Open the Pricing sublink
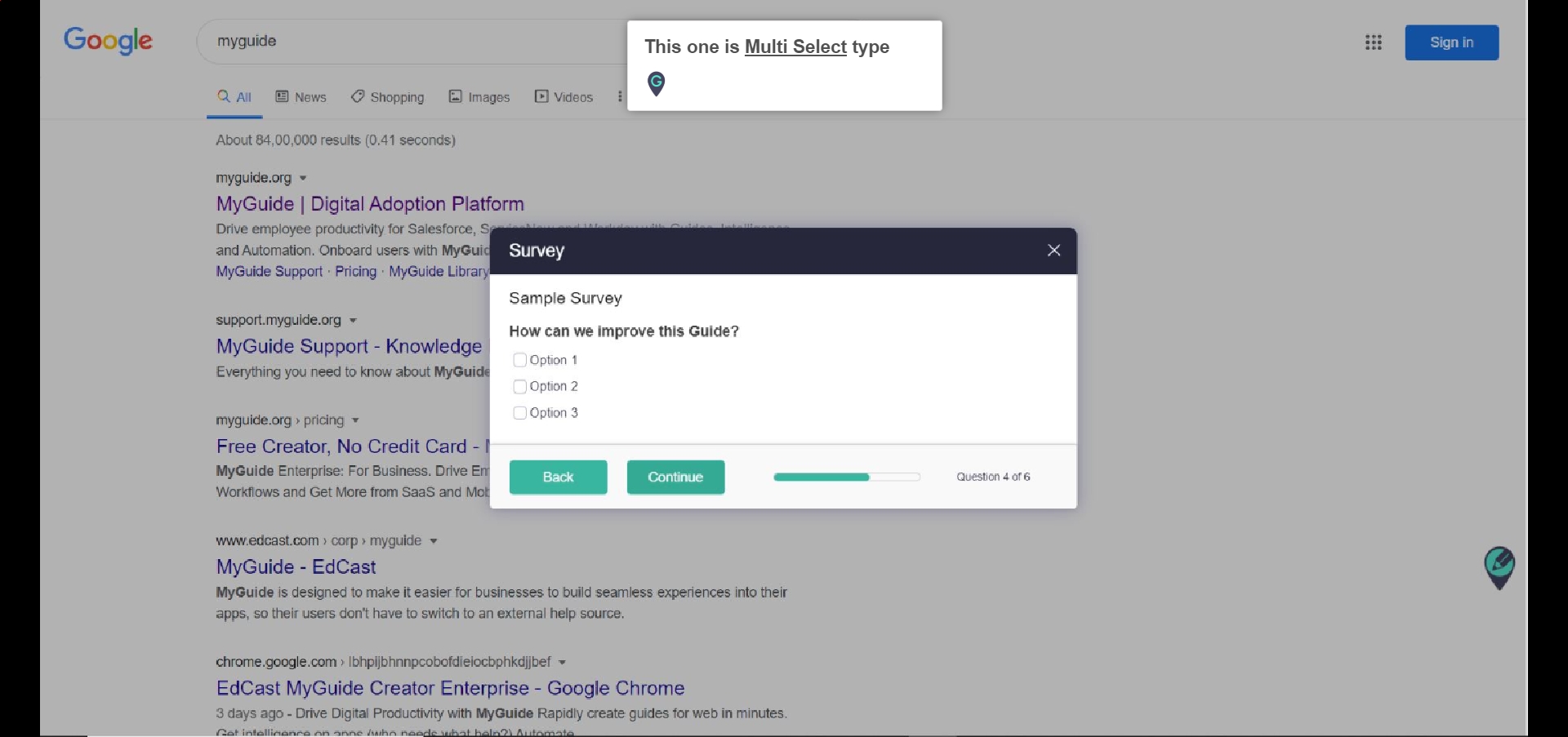 click(x=355, y=272)
